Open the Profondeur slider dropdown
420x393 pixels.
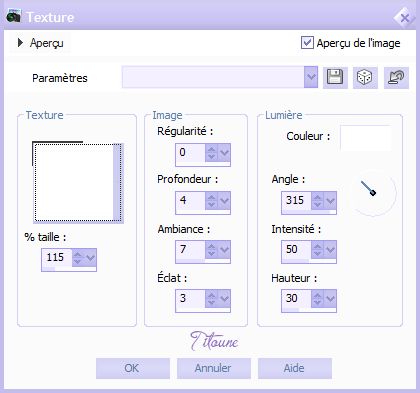224,201
